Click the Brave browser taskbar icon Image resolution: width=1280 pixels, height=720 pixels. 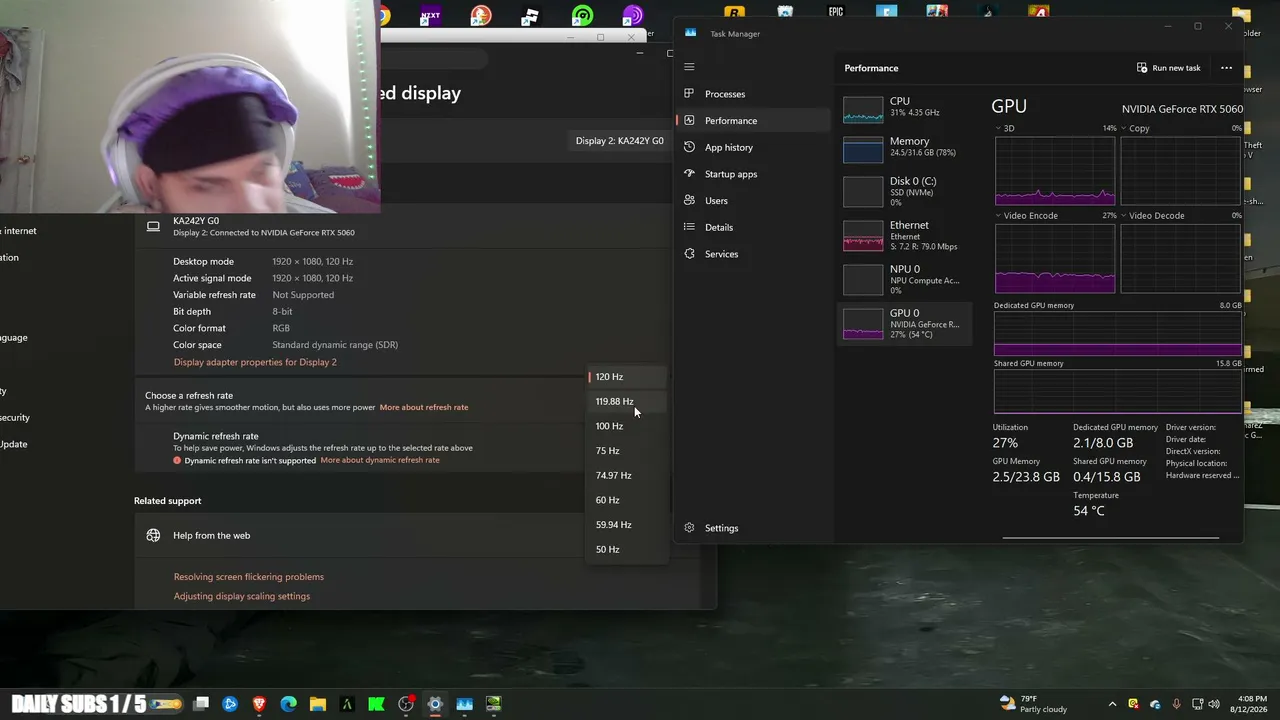pyautogui.click(x=259, y=704)
